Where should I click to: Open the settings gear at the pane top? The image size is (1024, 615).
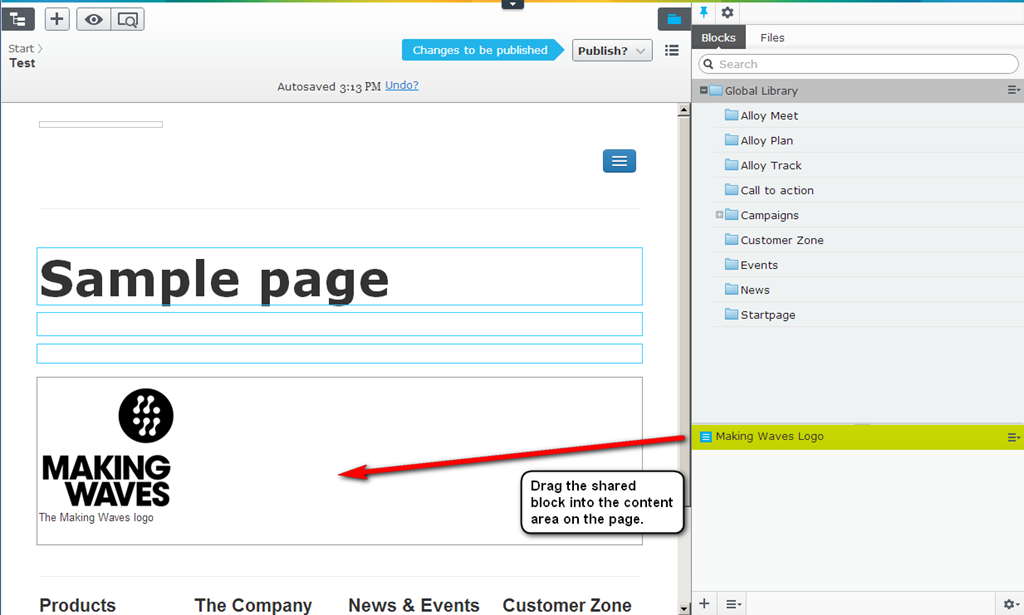(x=728, y=12)
